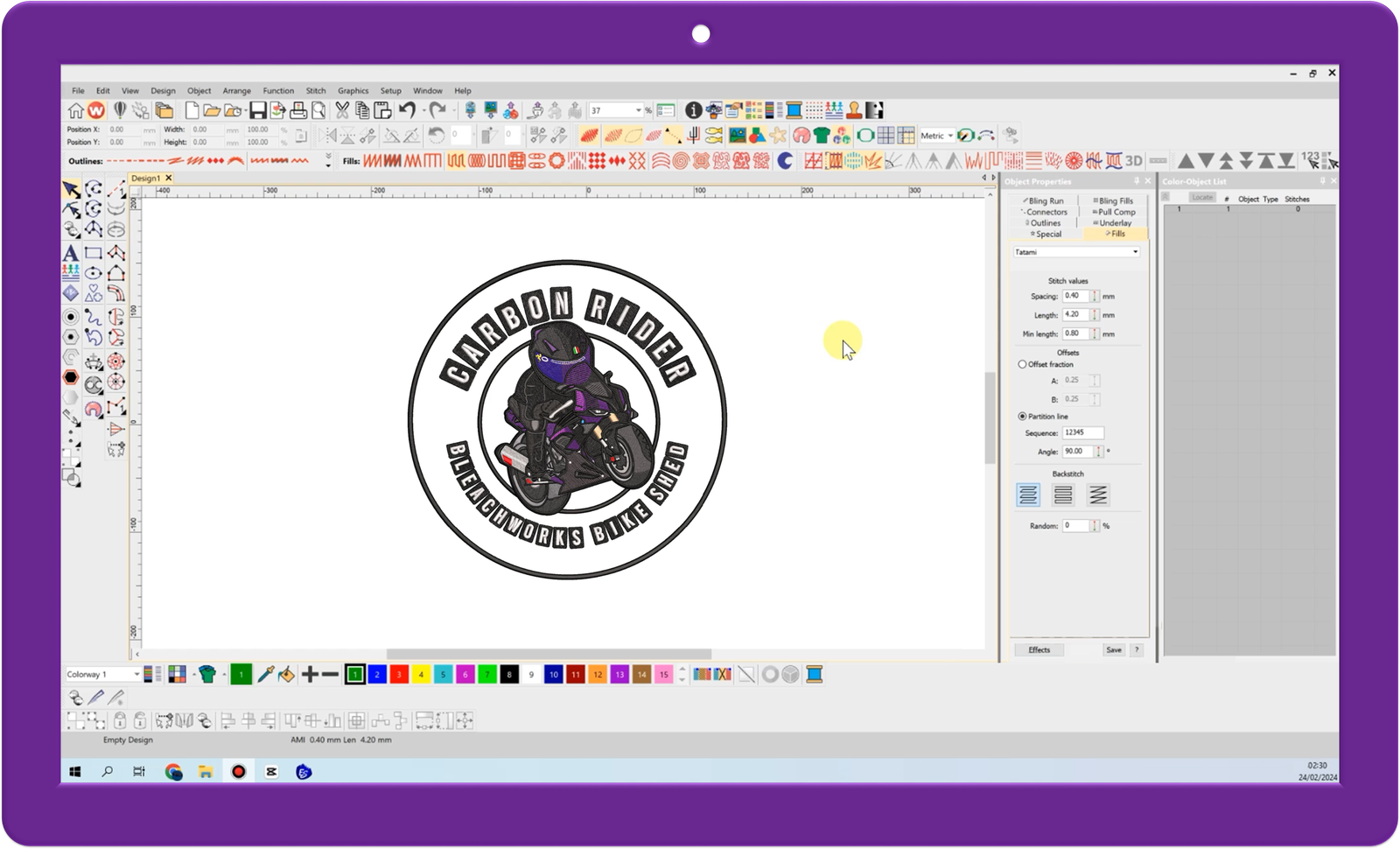Select yellow color swatch number 4
This screenshot has height=849, width=1400.
tap(421, 675)
